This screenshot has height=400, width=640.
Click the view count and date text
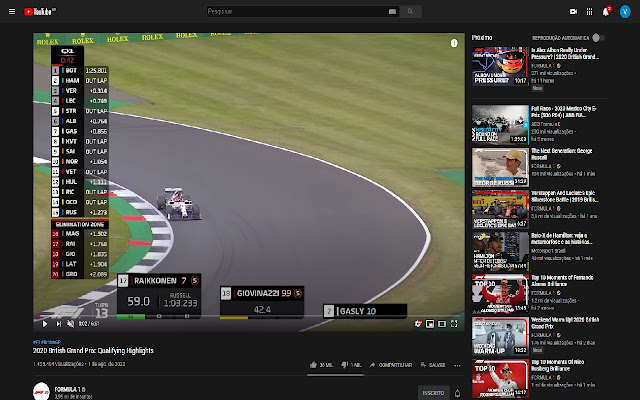(79, 364)
